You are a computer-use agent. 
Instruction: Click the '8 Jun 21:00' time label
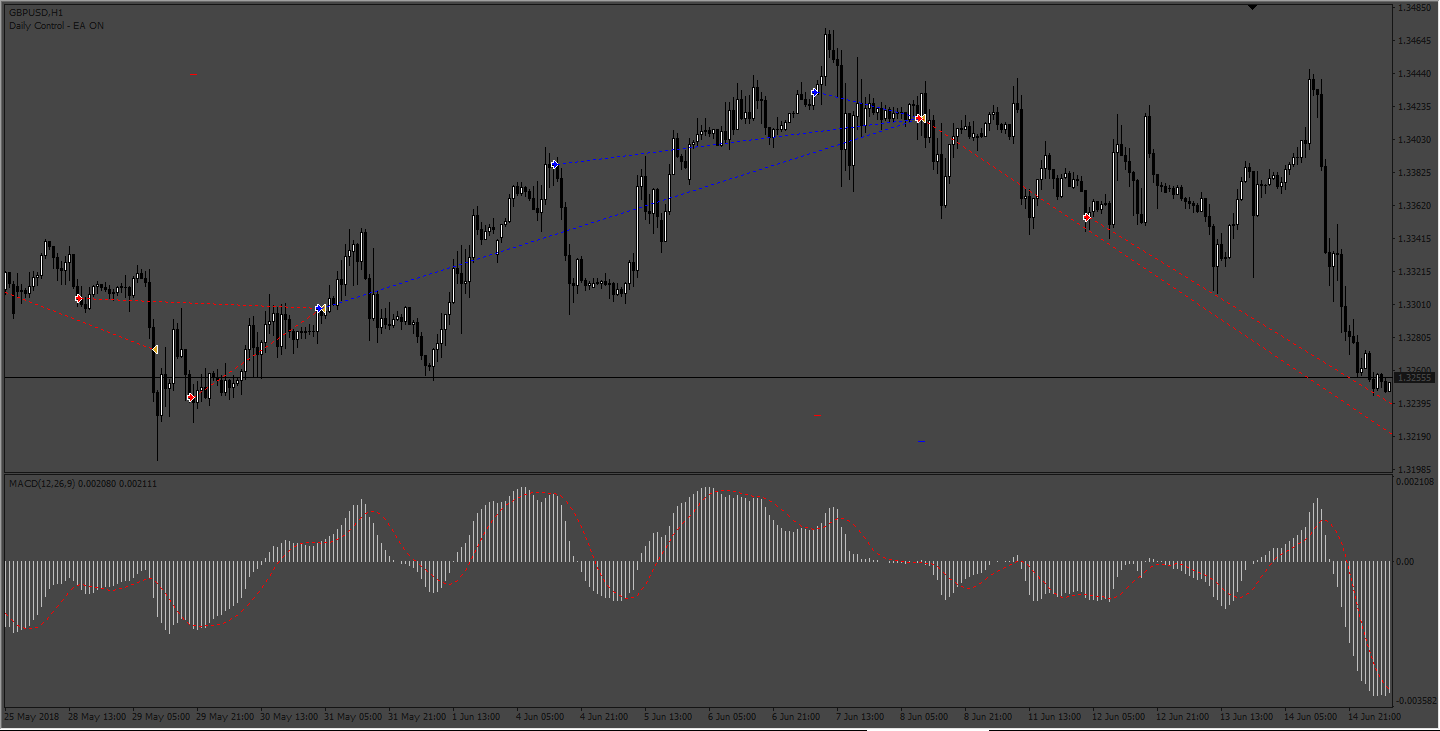pyautogui.click(x=988, y=717)
